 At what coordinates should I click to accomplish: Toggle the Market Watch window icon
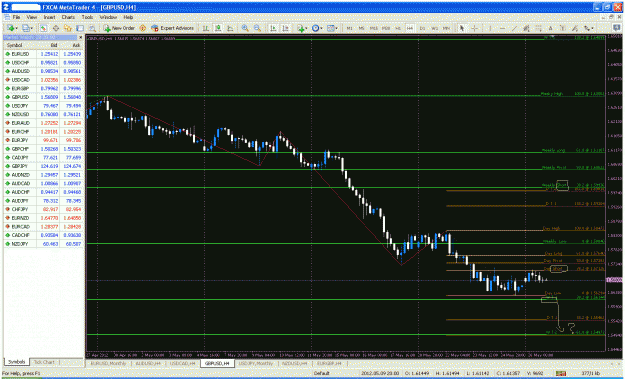[x=43, y=28]
